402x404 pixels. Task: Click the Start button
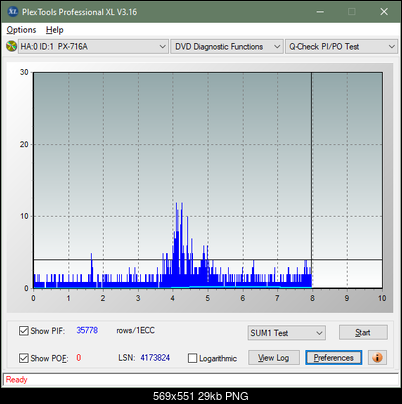[363, 333]
